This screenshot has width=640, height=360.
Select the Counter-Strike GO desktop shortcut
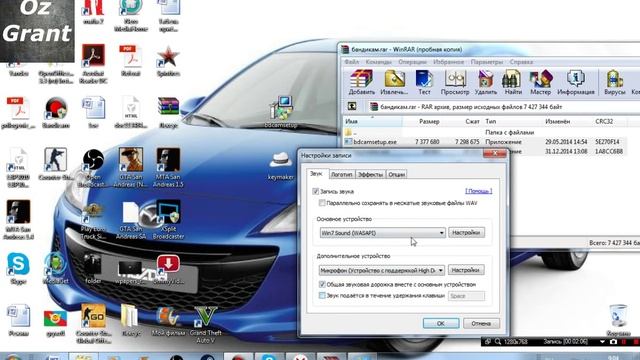pos(93,324)
